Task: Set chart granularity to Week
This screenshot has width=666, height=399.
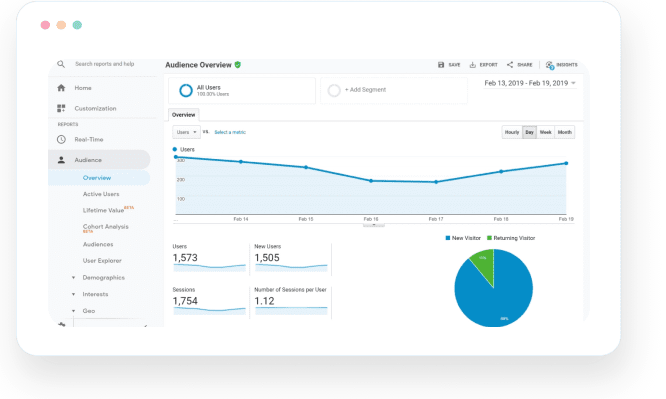Action: 546,132
